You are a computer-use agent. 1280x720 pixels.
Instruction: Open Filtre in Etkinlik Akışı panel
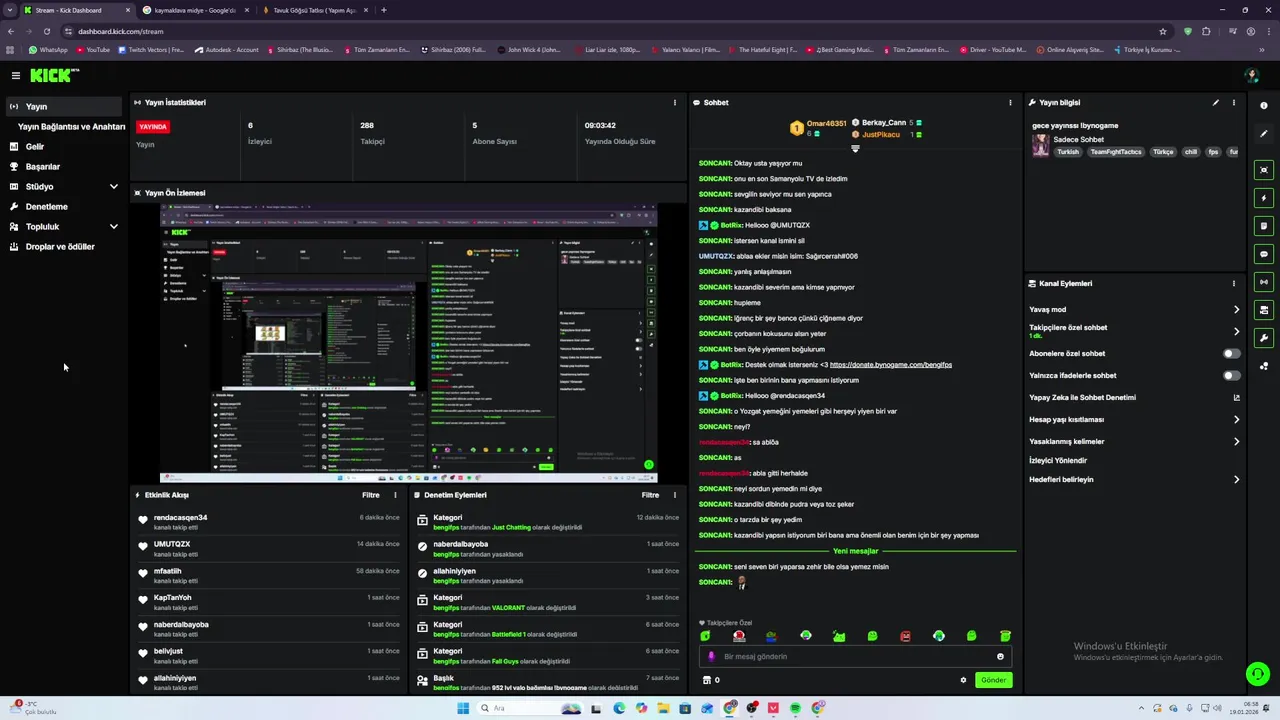tap(370, 495)
